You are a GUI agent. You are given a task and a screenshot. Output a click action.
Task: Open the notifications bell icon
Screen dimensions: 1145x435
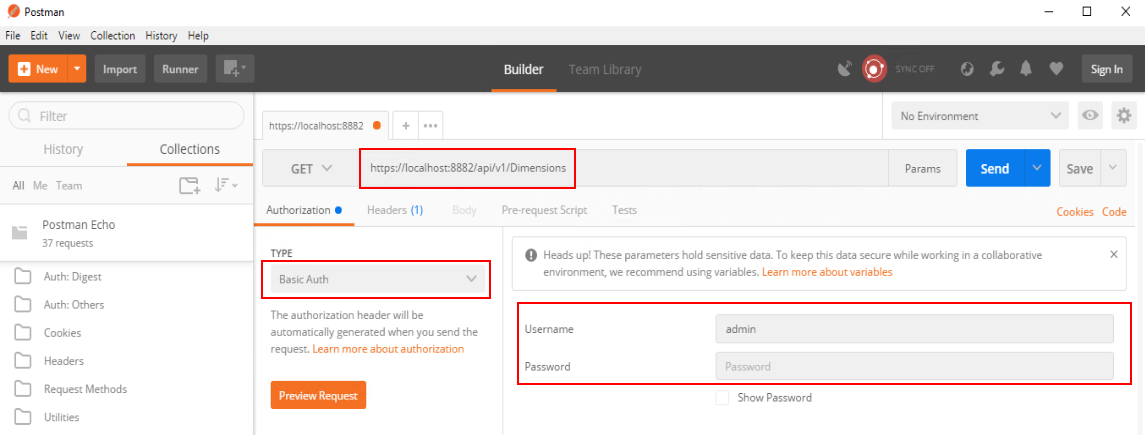(1026, 69)
